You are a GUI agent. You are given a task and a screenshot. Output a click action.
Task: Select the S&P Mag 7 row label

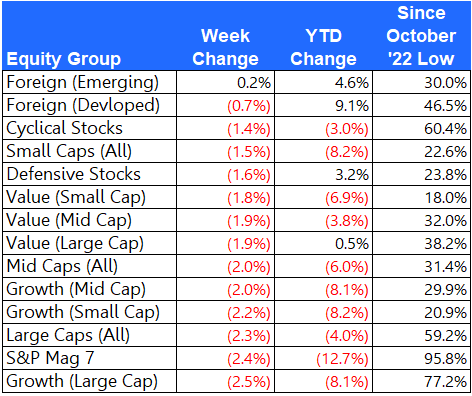click(51, 358)
